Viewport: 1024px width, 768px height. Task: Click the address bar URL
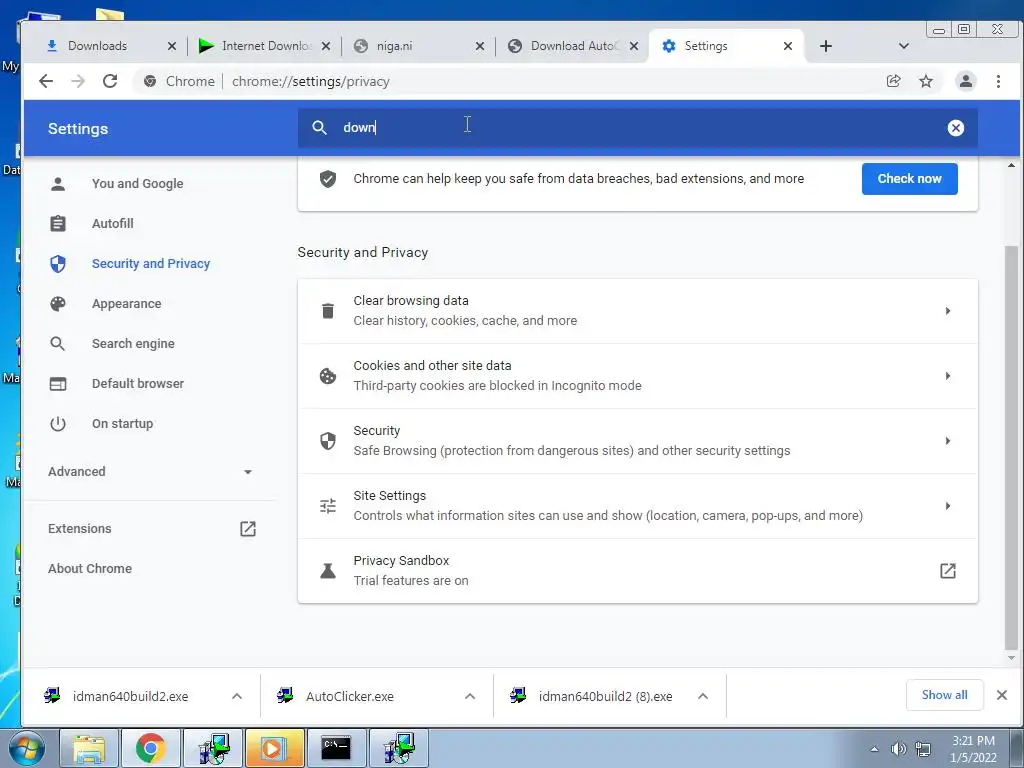(x=311, y=81)
